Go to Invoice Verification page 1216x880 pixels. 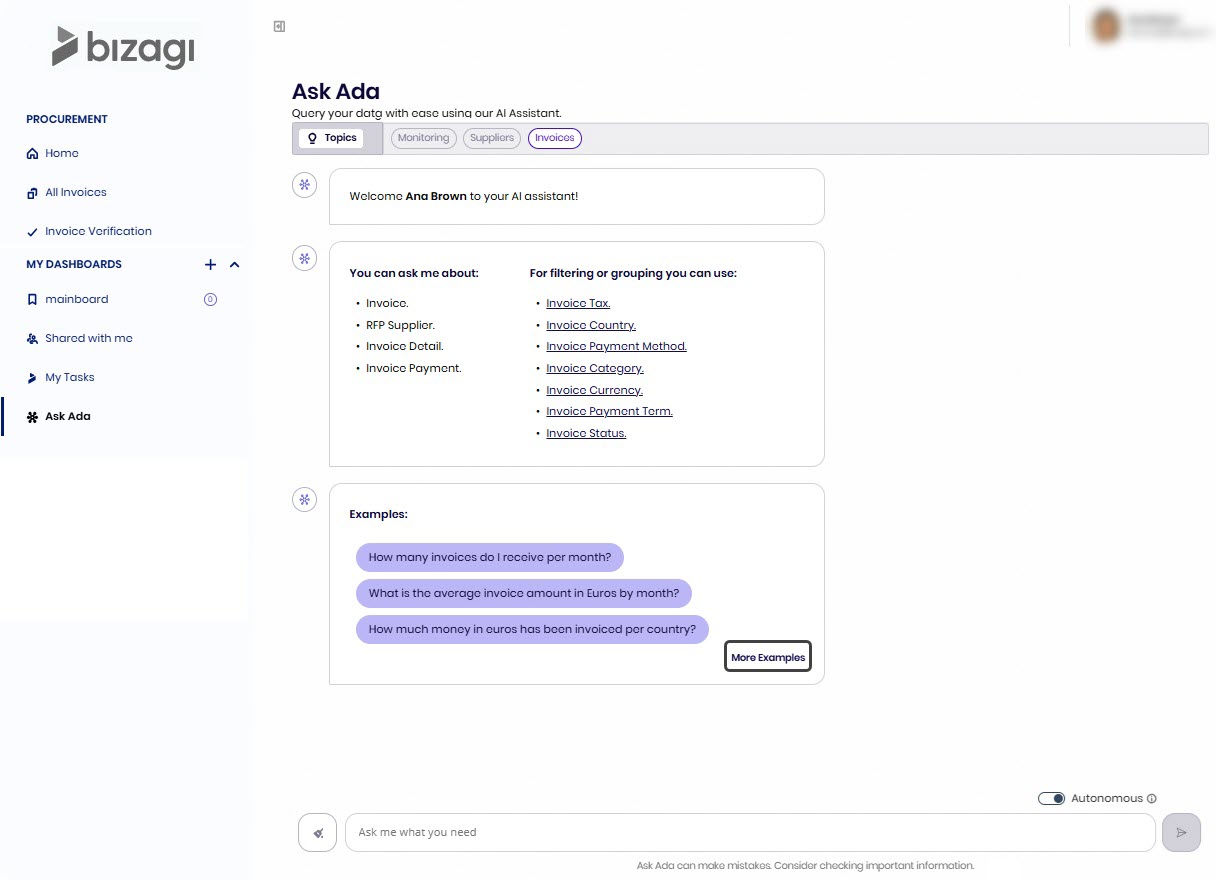[x=98, y=231]
